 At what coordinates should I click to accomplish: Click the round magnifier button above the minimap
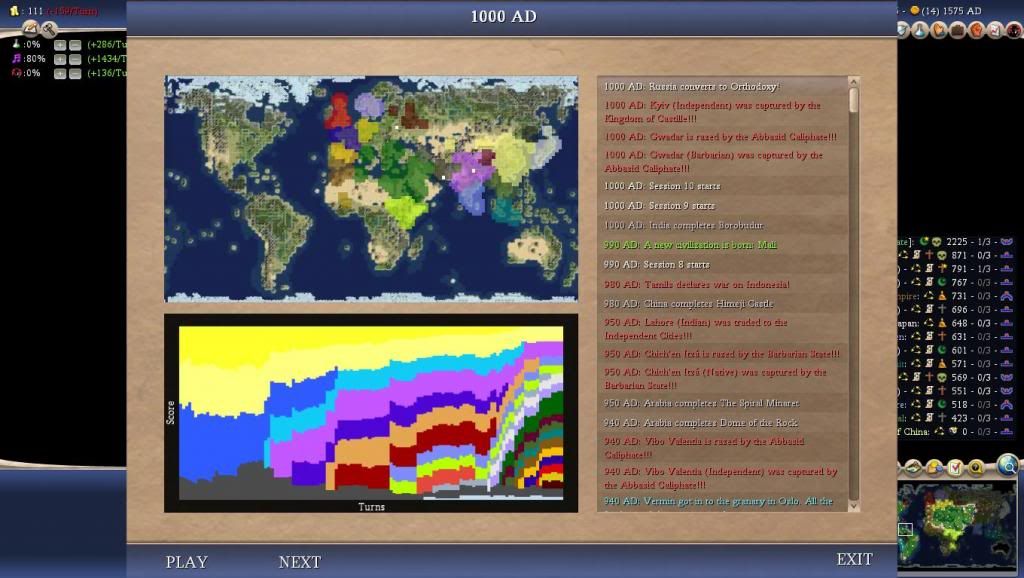click(976, 468)
